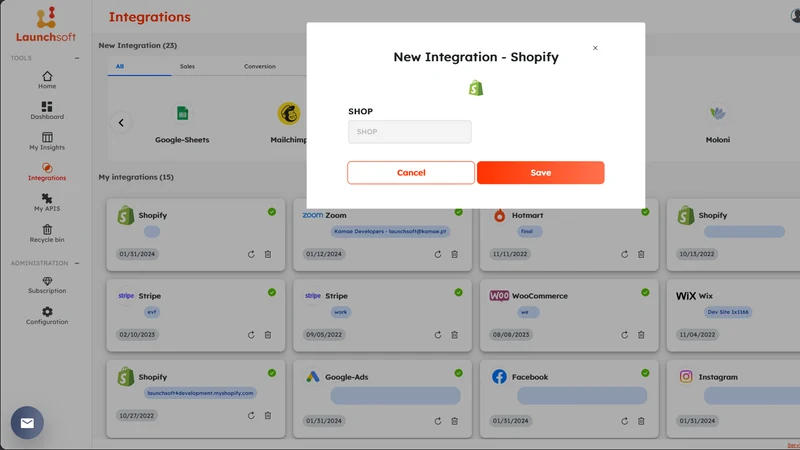The width and height of the screenshot is (800, 450).
Task: Click the previous carousel arrow
Action: (x=121, y=122)
